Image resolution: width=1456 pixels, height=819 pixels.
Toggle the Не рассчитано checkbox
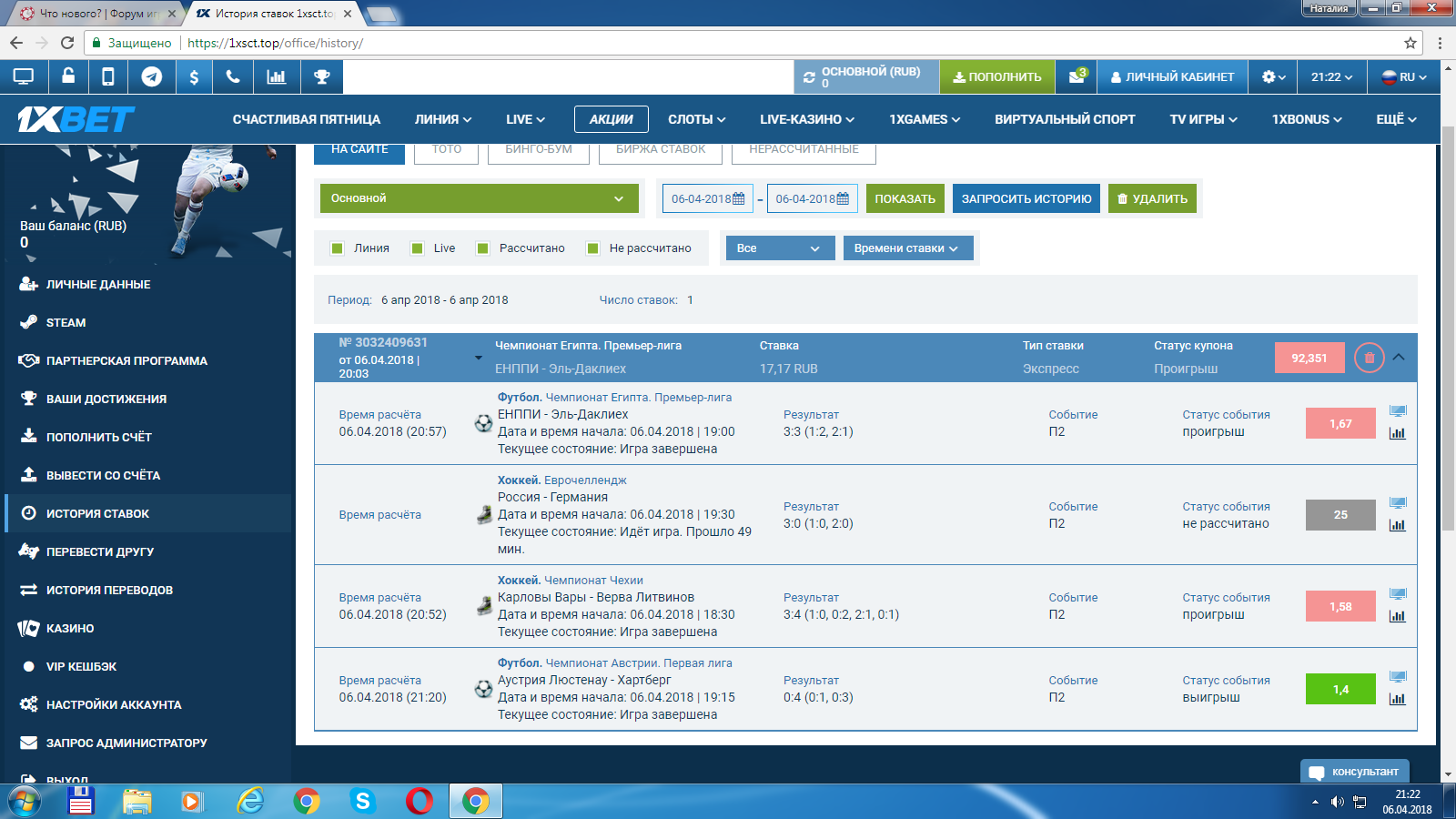coord(593,248)
